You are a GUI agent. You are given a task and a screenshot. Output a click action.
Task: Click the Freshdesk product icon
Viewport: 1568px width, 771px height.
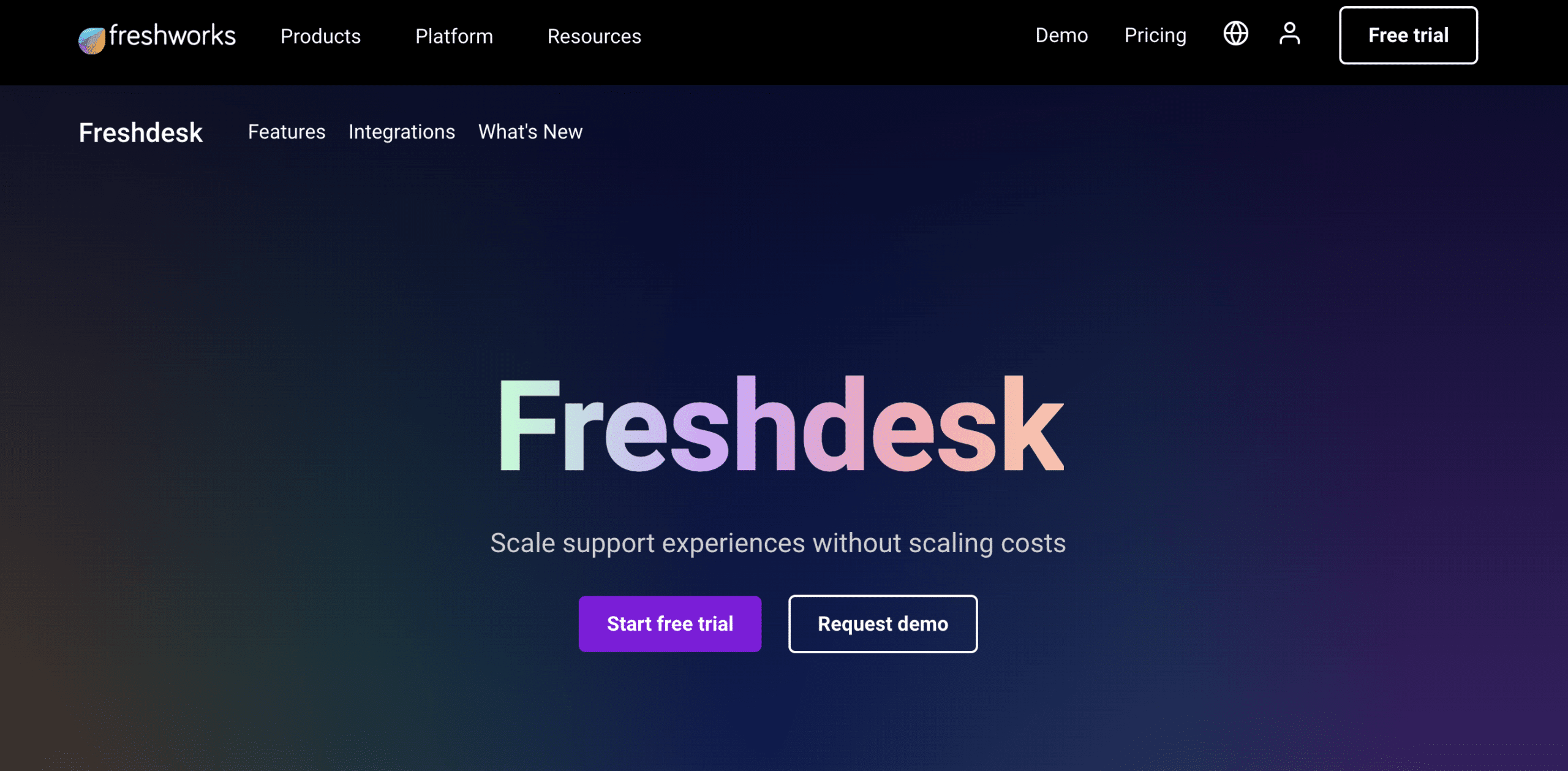click(140, 131)
